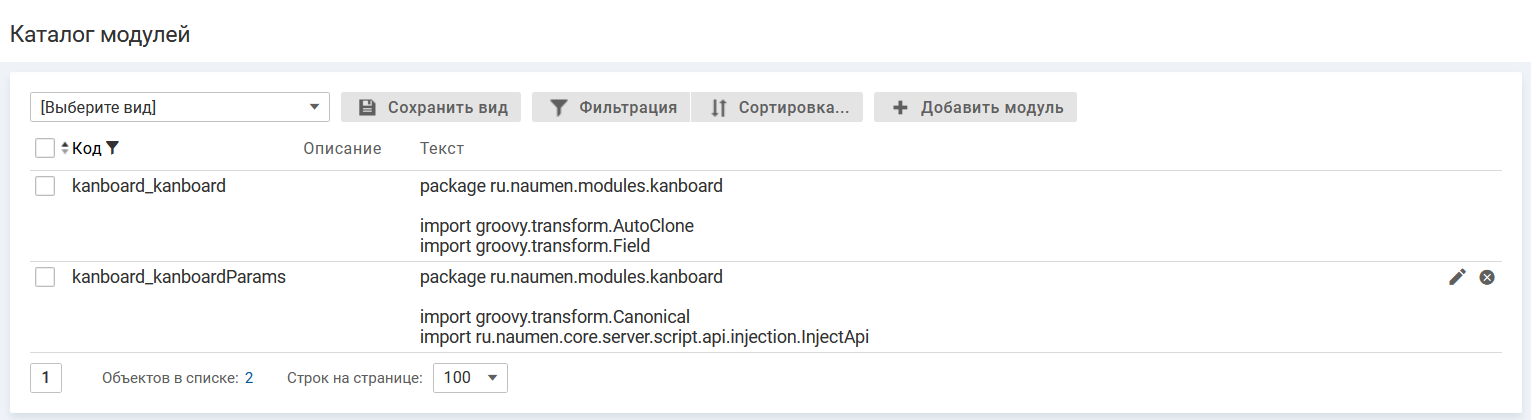Image resolution: width=1531 pixels, height=420 pixels.
Task: Click the filter funnel icon beside Код
Action: point(112,148)
